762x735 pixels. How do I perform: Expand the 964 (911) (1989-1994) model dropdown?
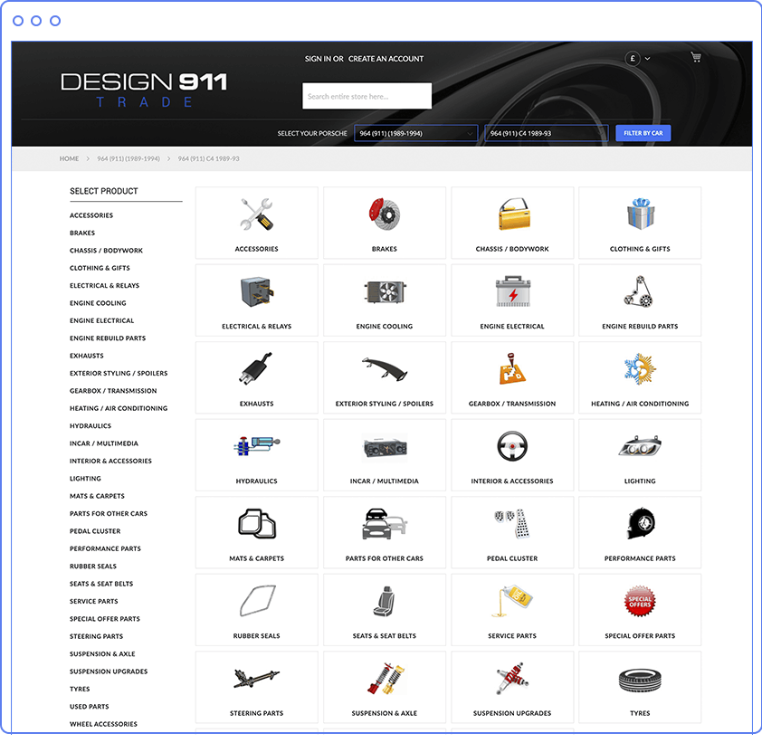416,133
